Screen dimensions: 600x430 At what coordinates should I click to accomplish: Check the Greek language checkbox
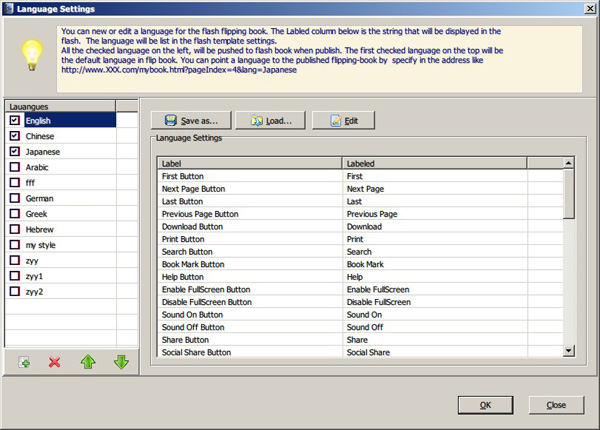pos(15,213)
